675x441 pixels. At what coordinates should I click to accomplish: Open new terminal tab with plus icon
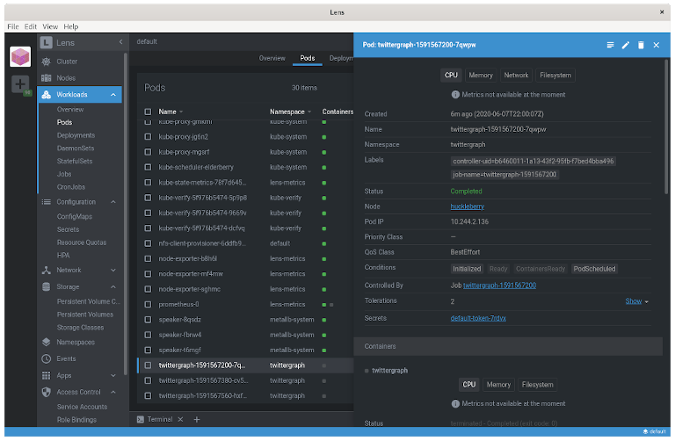click(197, 419)
